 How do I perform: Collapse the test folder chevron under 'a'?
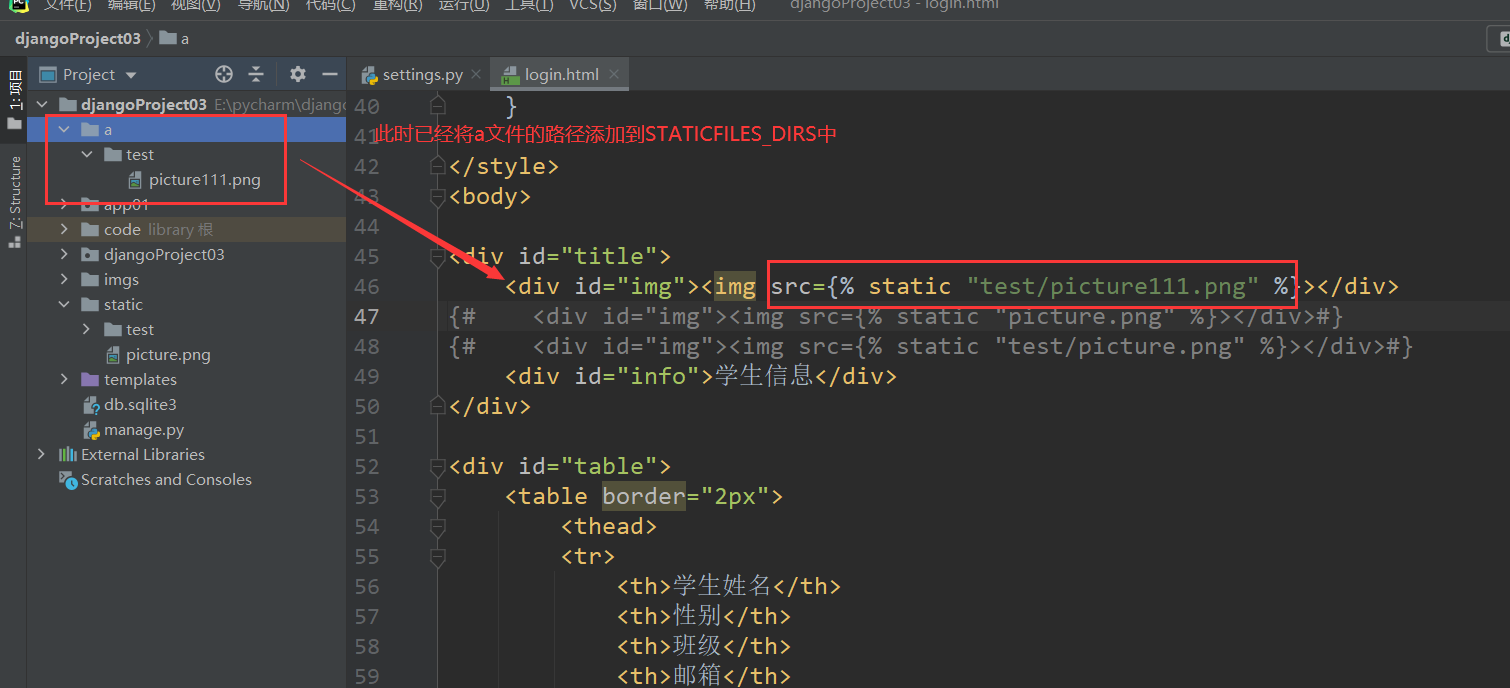[87, 155]
